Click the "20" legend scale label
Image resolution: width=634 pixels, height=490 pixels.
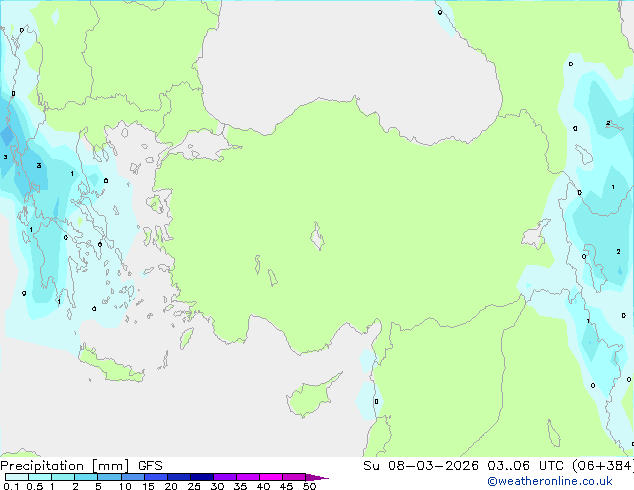(x=171, y=486)
